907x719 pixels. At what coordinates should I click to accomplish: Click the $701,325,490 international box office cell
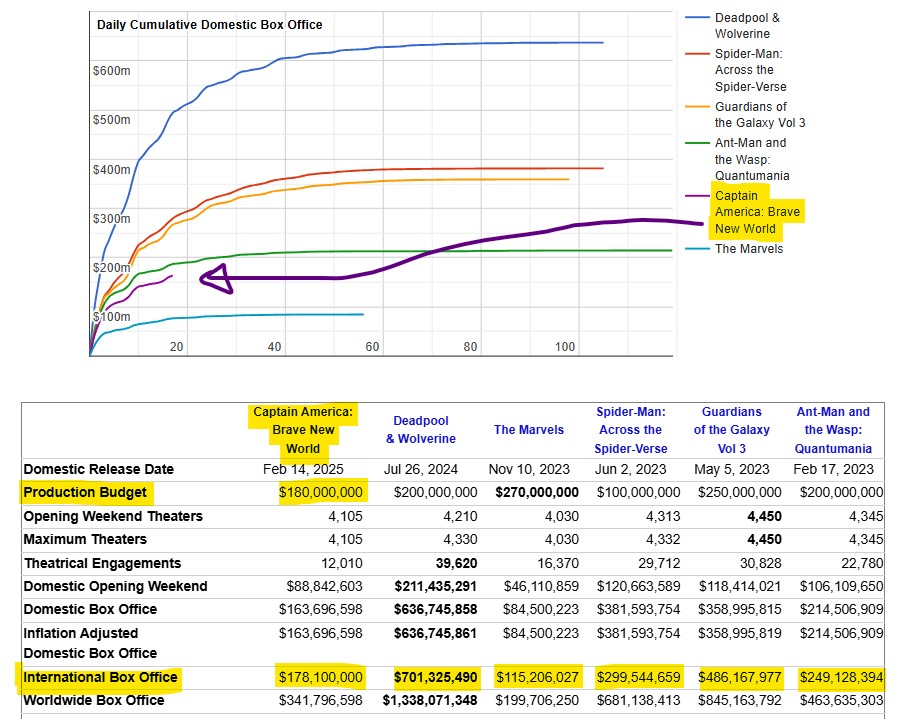tap(435, 677)
